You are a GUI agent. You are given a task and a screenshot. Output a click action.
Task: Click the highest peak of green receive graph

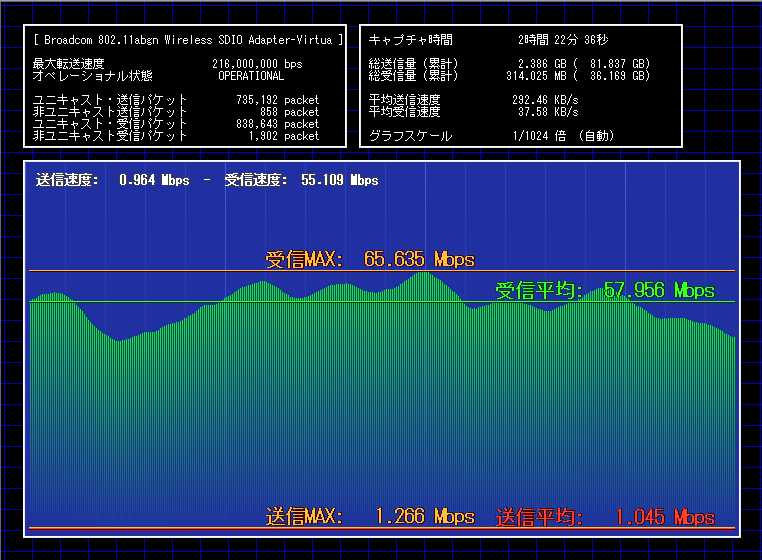pyautogui.click(x=424, y=274)
